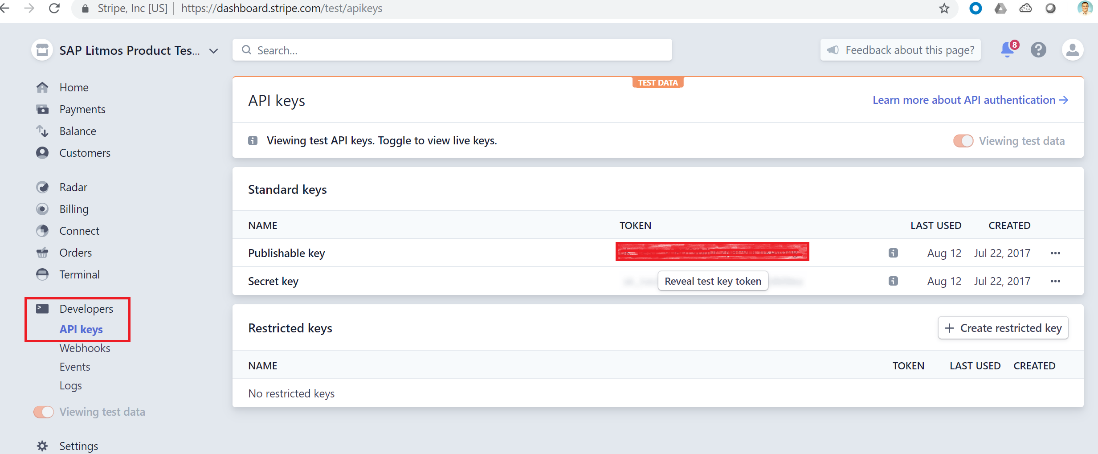Click Secret key row info icon
The width and height of the screenshot is (1098, 454).
point(893,281)
